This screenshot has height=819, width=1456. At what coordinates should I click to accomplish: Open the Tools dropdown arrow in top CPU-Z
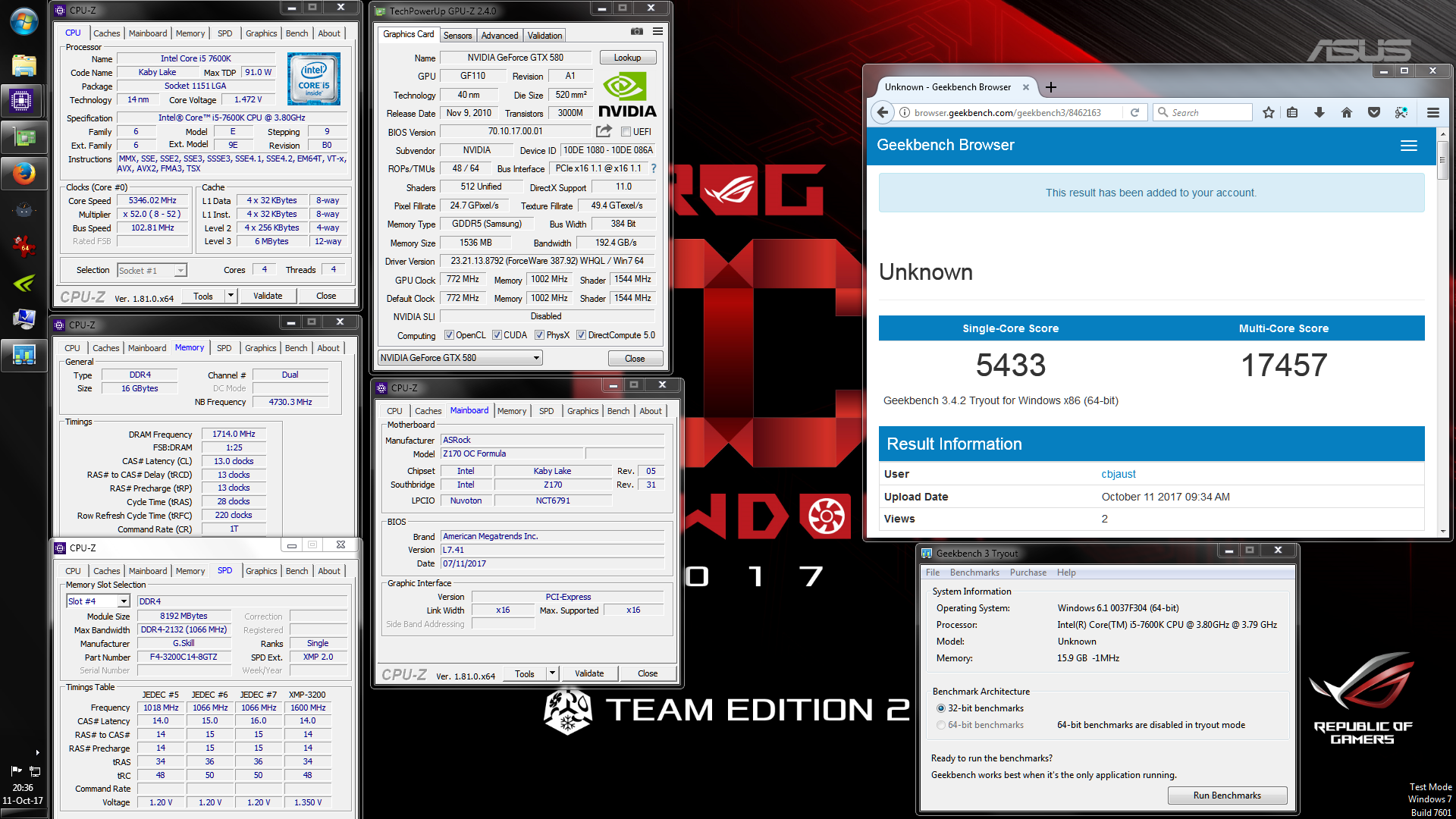pos(231,296)
